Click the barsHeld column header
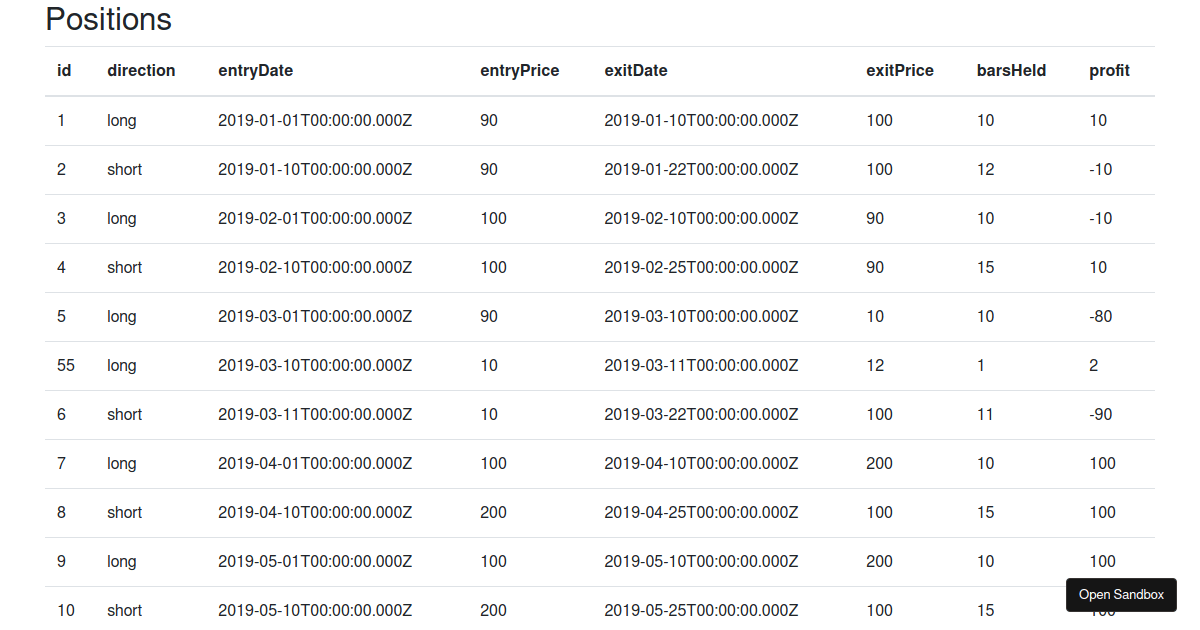Image resolution: width=1200 pixels, height=630 pixels. click(x=1011, y=71)
